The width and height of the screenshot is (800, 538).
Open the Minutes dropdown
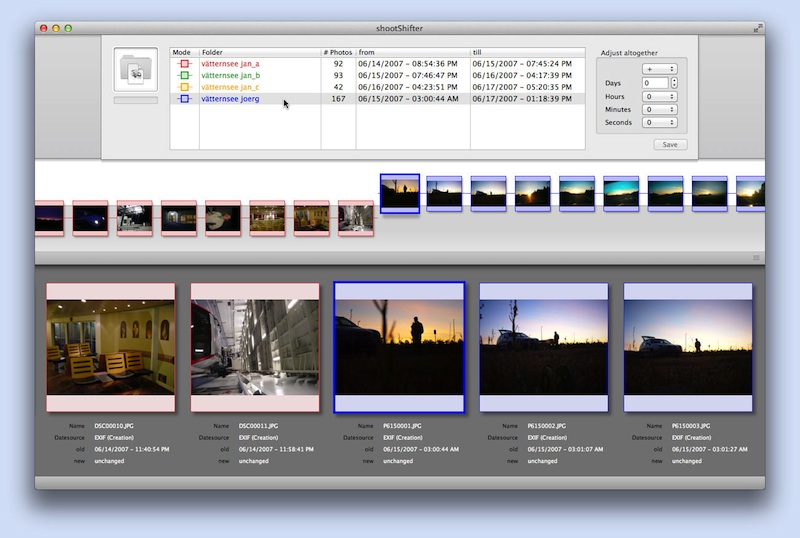[660, 110]
